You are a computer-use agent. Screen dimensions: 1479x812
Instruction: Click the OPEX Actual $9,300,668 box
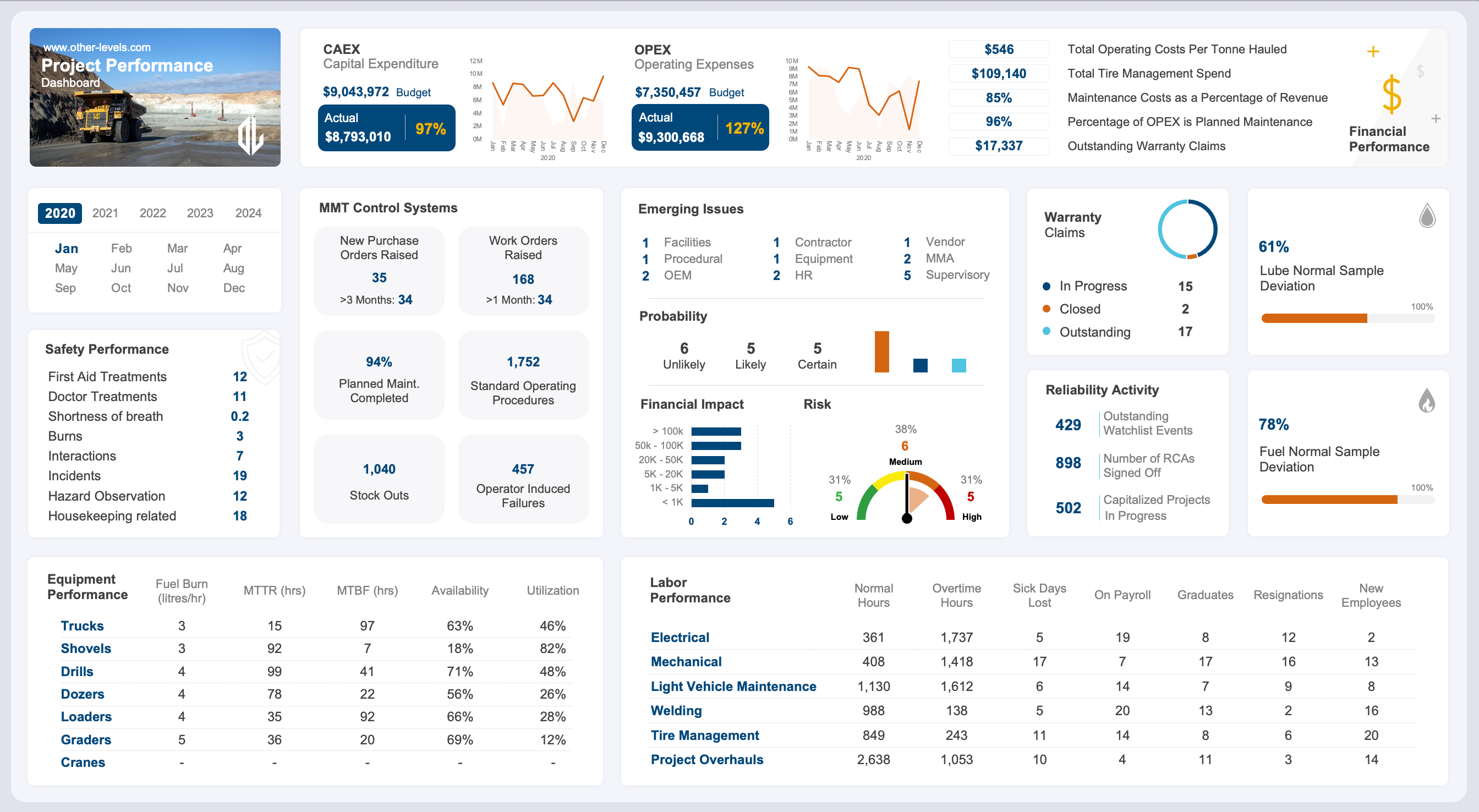point(700,128)
